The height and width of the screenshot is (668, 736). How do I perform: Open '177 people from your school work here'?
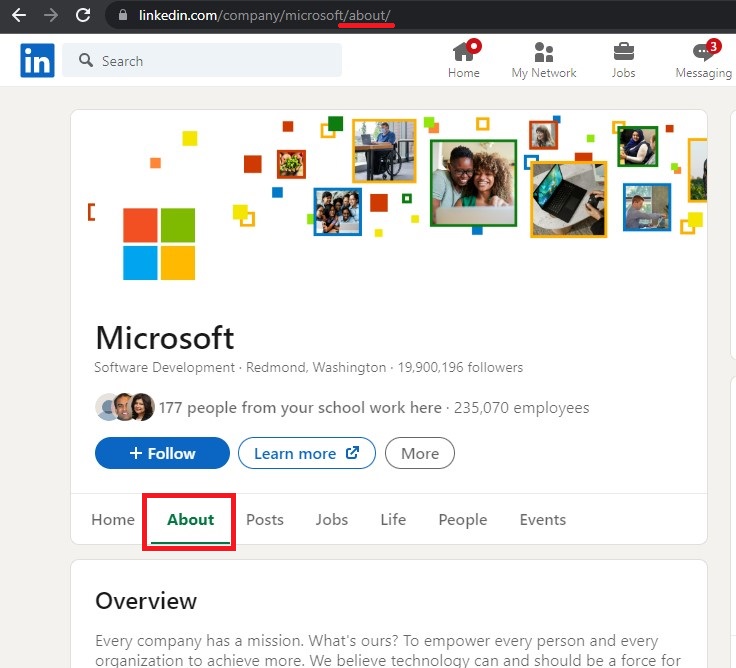click(300, 407)
